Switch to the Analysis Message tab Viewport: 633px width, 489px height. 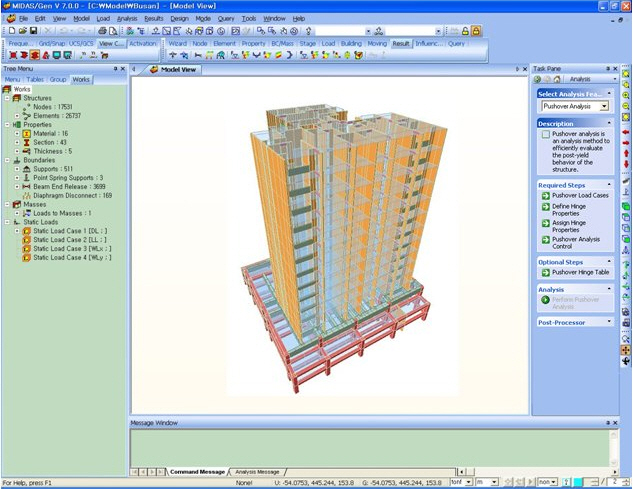[x=256, y=471]
